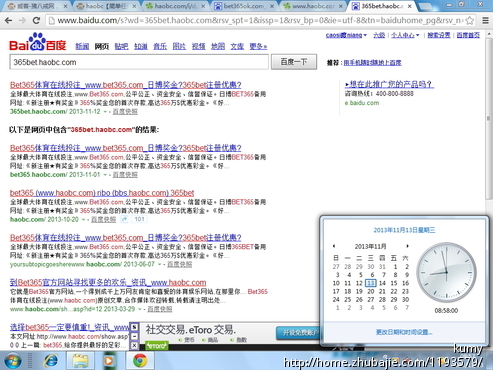The image size is (493, 370).
Task: Go to next month in the calendar
Action: click(407, 246)
